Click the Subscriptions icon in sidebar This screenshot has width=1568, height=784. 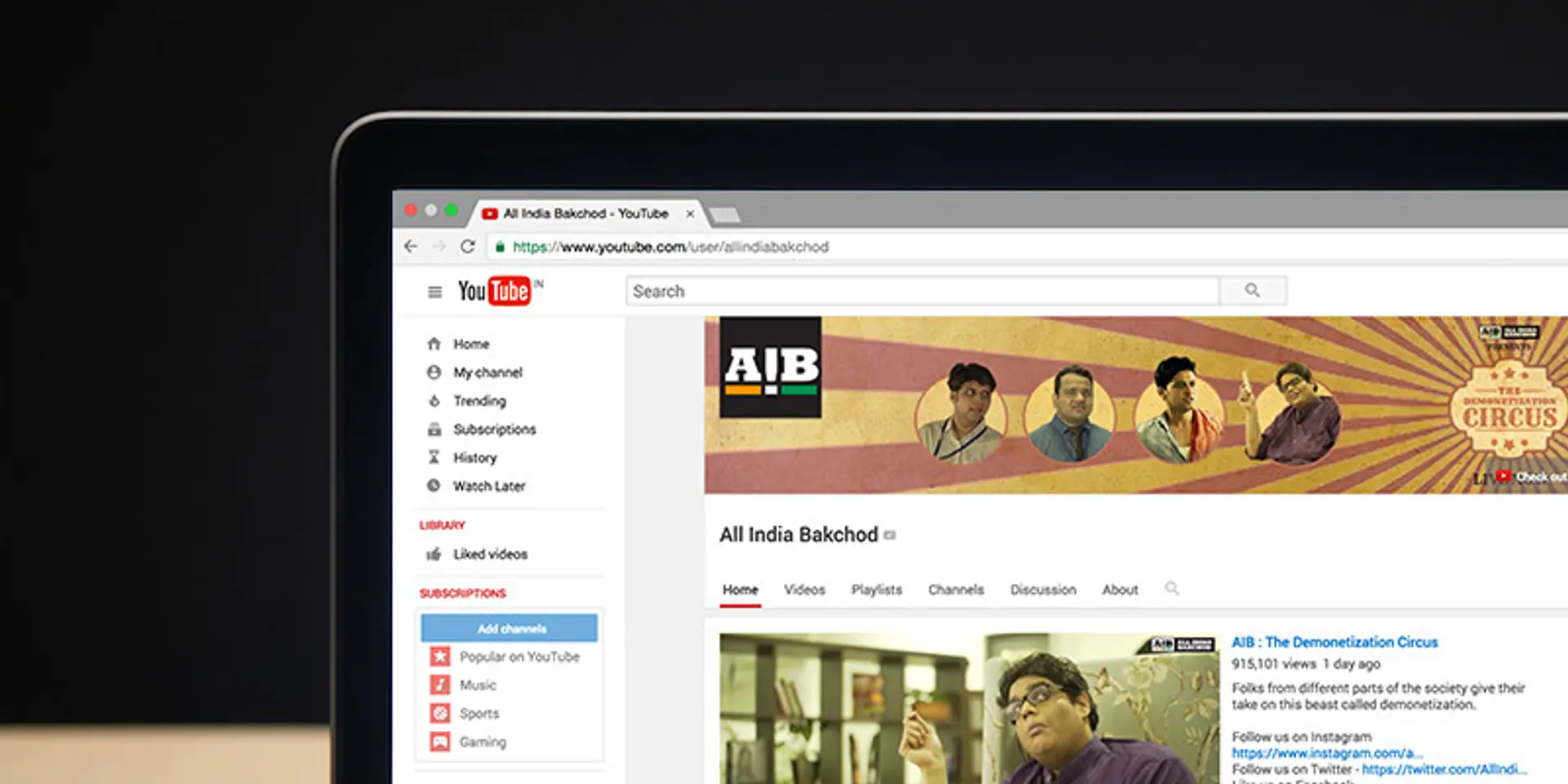click(x=434, y=430)
